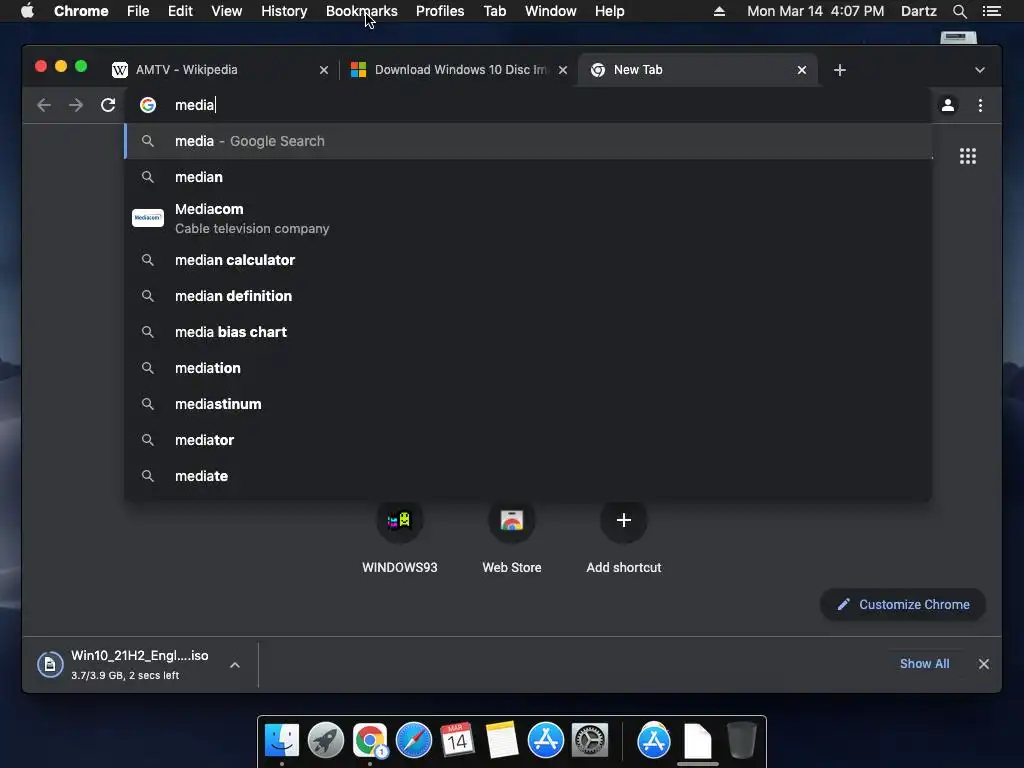Pick the 'mediate' suggestion

click(528, 475)
